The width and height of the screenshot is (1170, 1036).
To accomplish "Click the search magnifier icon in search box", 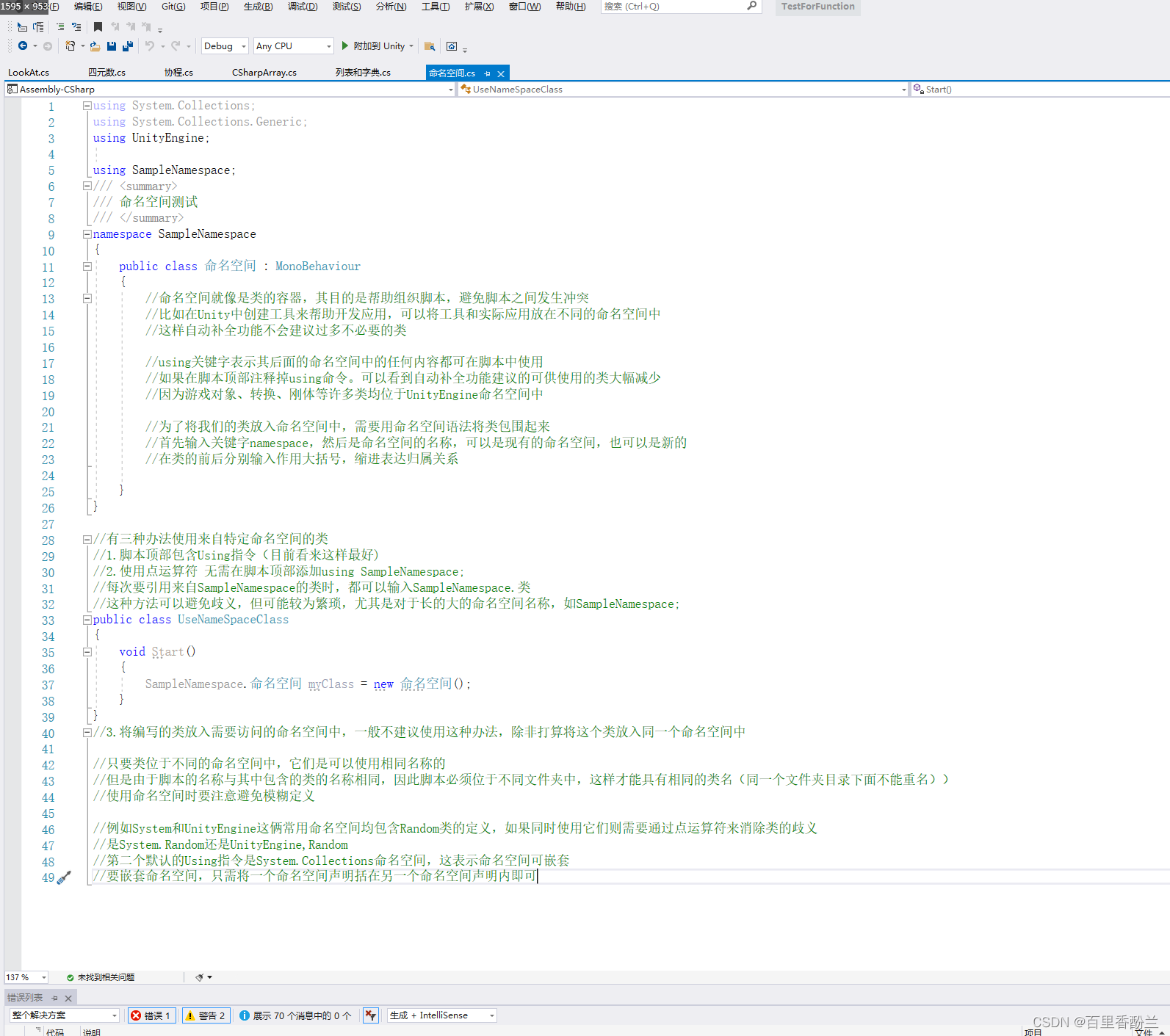I will click(x=751, y=6).
